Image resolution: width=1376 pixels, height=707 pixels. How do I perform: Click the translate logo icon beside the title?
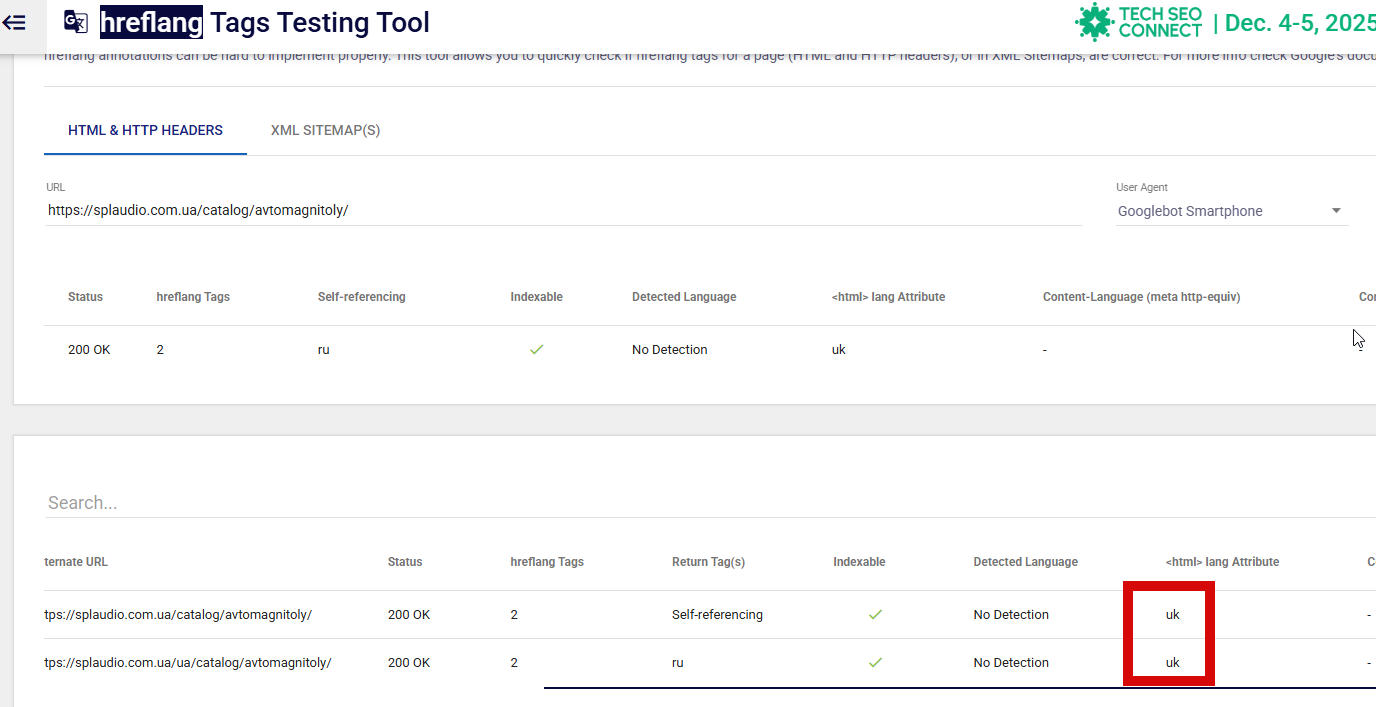(x=76, y=22)
